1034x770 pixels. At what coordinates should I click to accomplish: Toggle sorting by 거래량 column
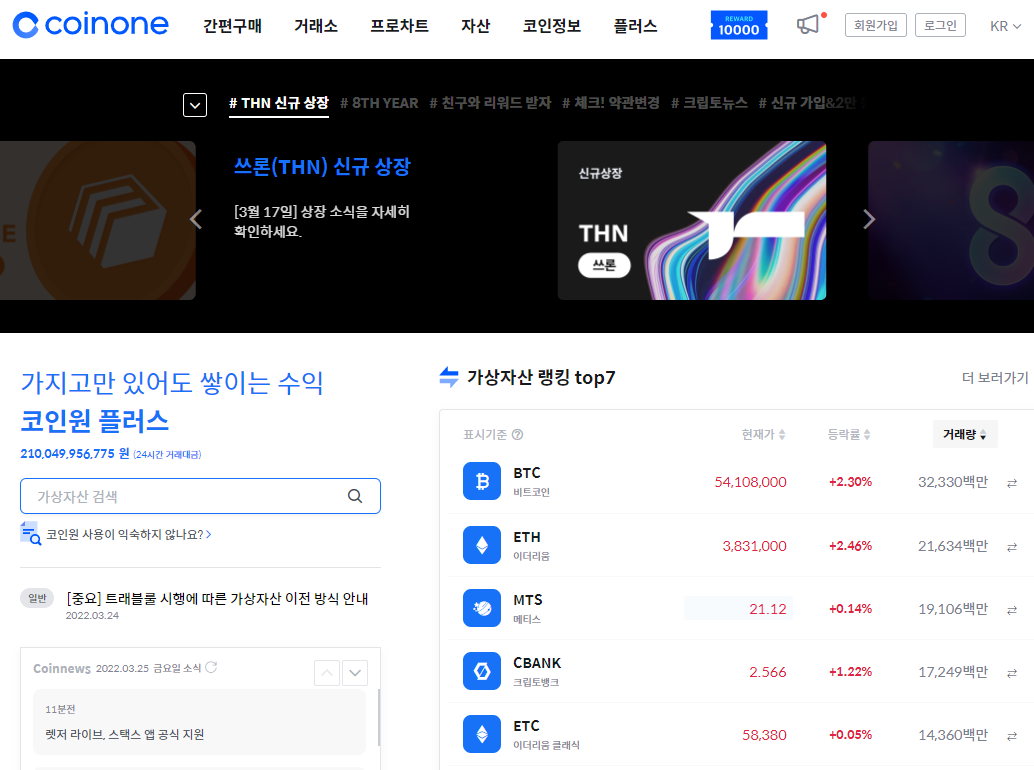(964, 433)
